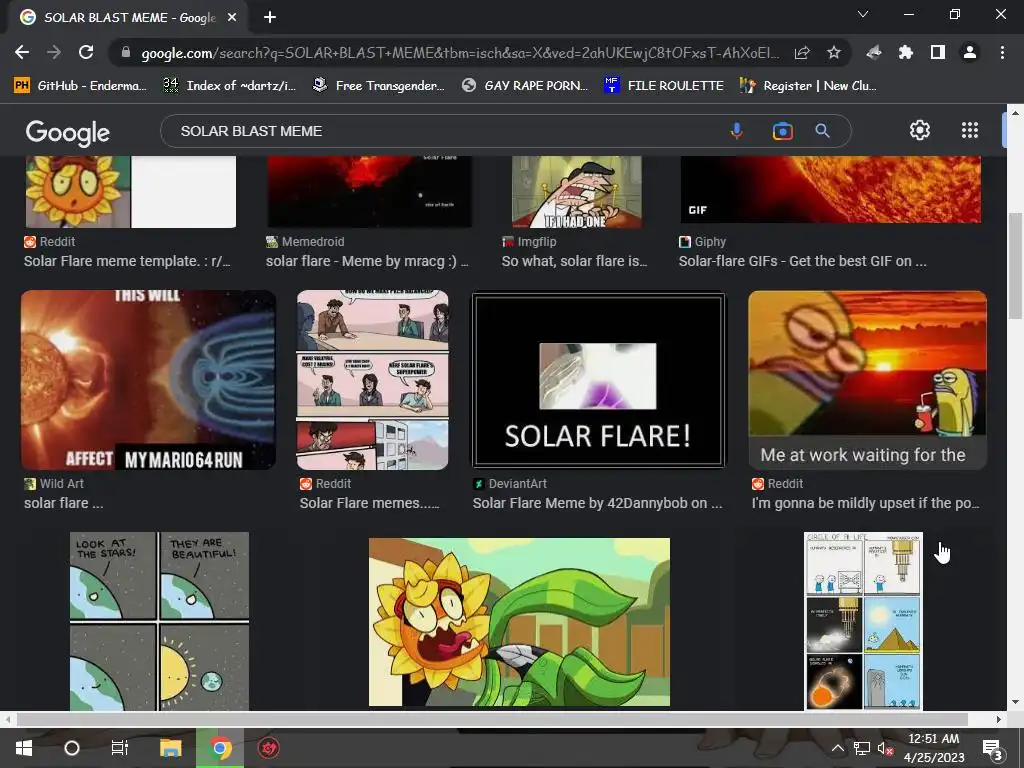Click the Google logo

pos(68,133)
